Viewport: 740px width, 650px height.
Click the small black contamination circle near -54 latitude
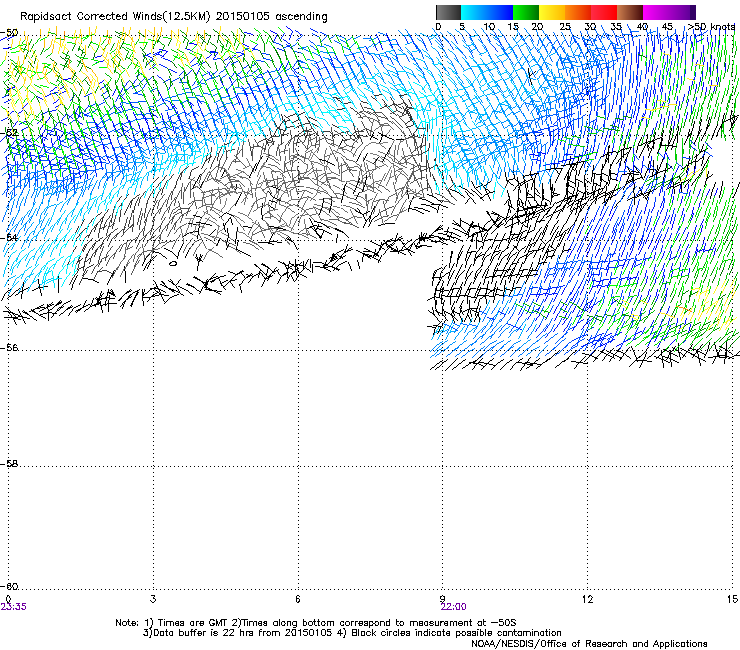pyautogui.click(x=173, y=263)
